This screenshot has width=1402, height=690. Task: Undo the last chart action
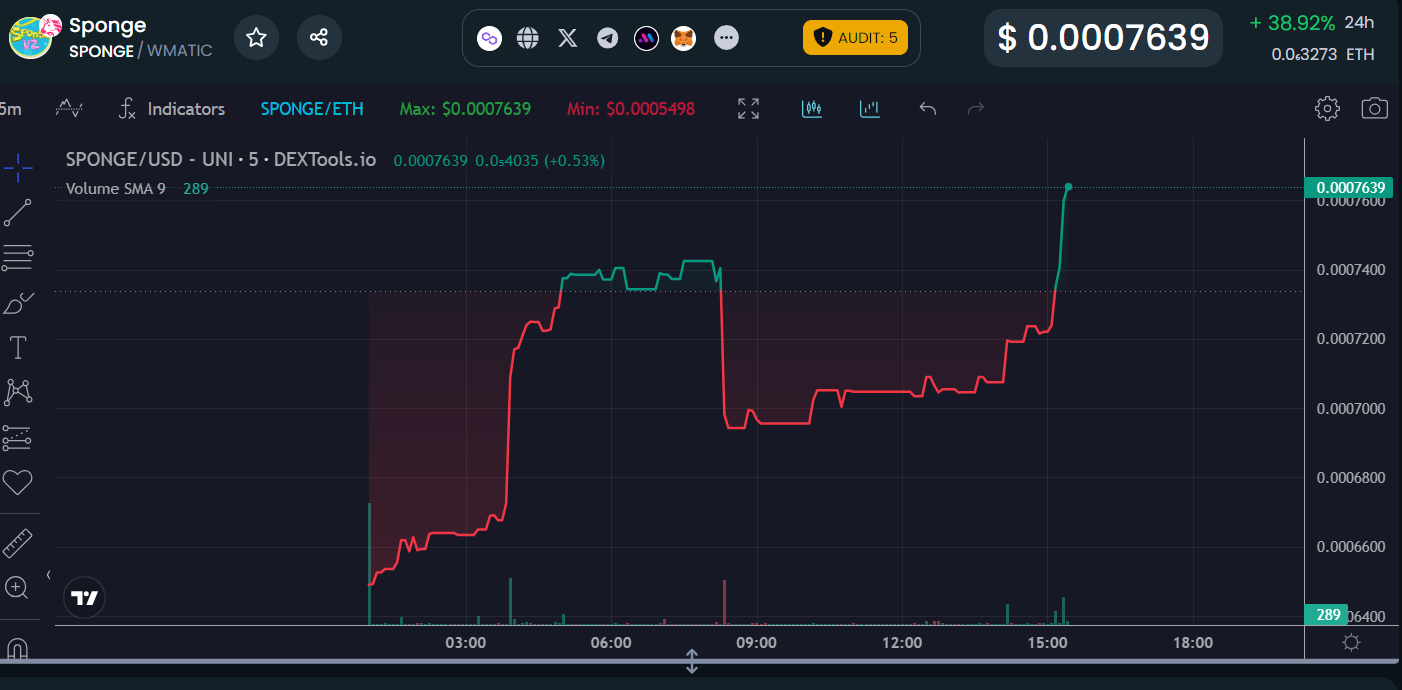tap(928, 108)
